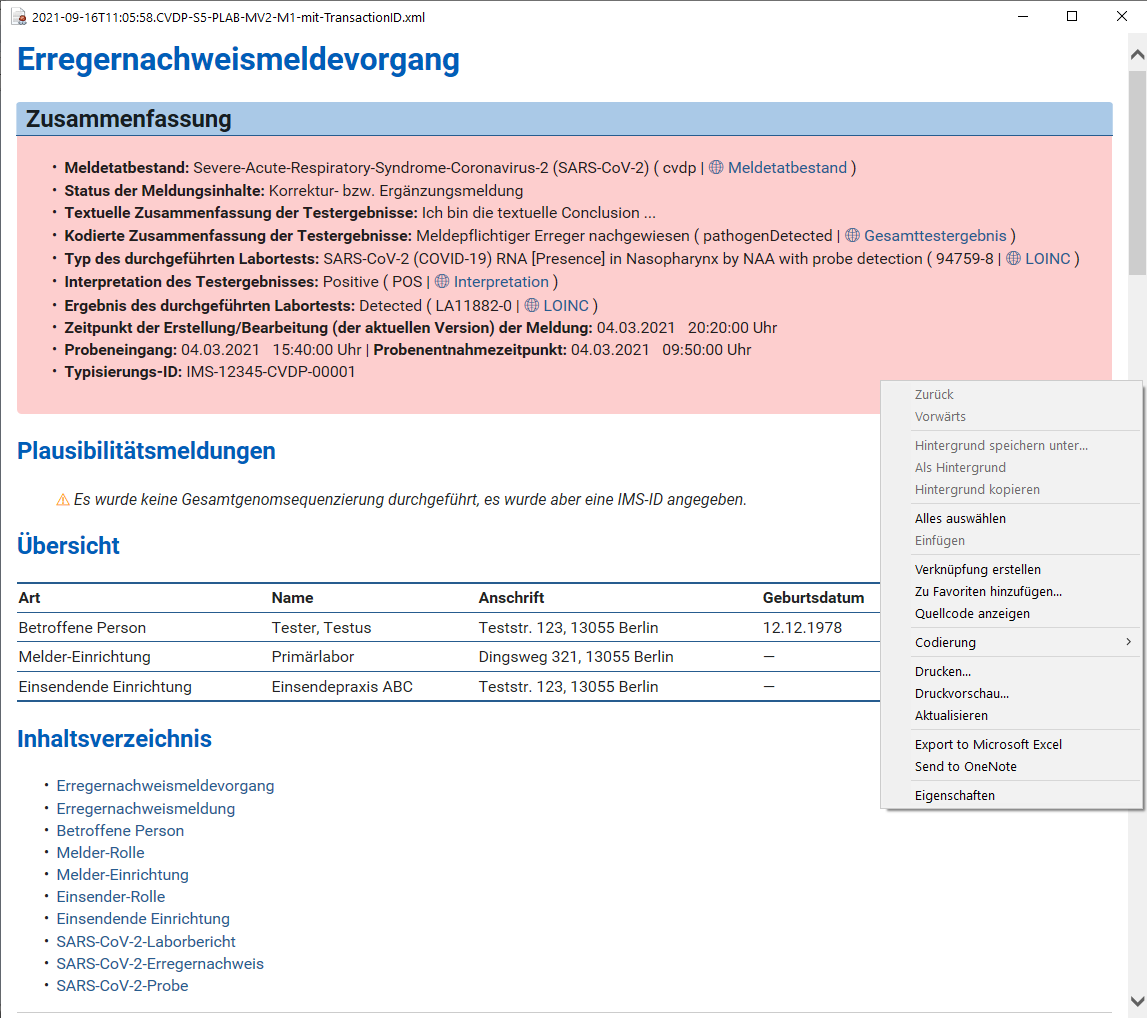1147x1018 pixels.
Task: Click globe icon beside Gesamttestergebnis
Action: 852,236
